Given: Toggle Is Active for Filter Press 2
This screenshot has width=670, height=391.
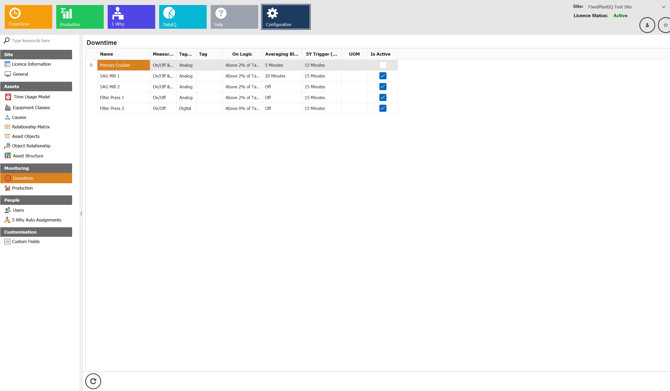Looking at the screenshot, I should (x=383, y=108).
